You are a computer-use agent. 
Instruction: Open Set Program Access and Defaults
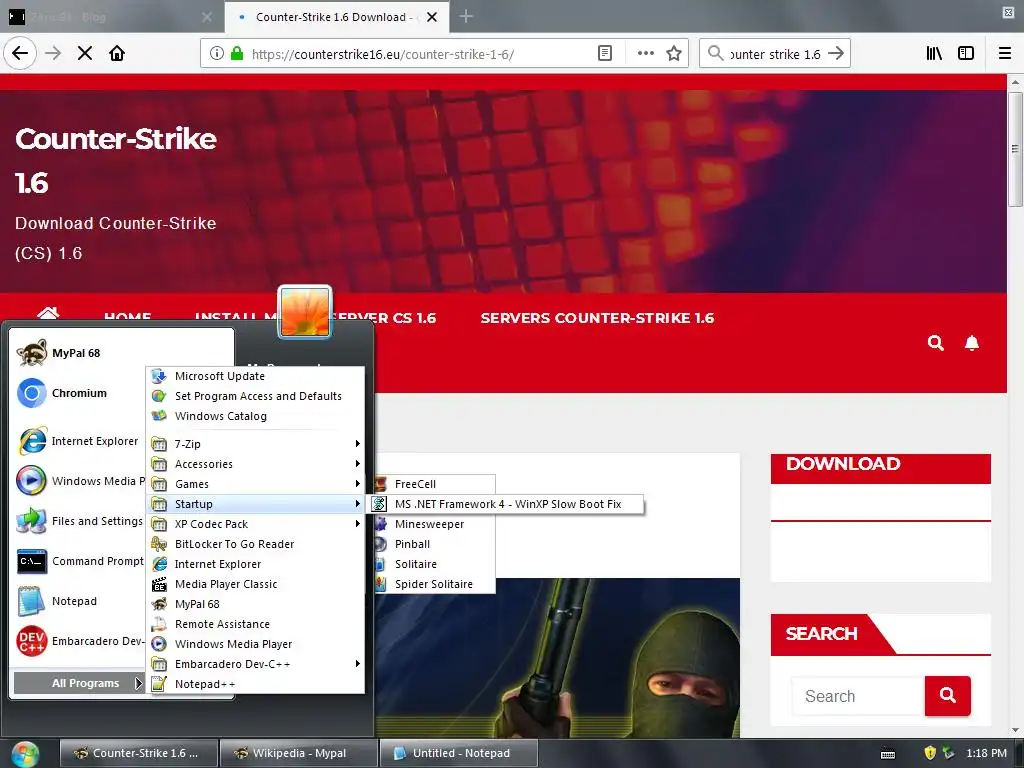point(255,396)
